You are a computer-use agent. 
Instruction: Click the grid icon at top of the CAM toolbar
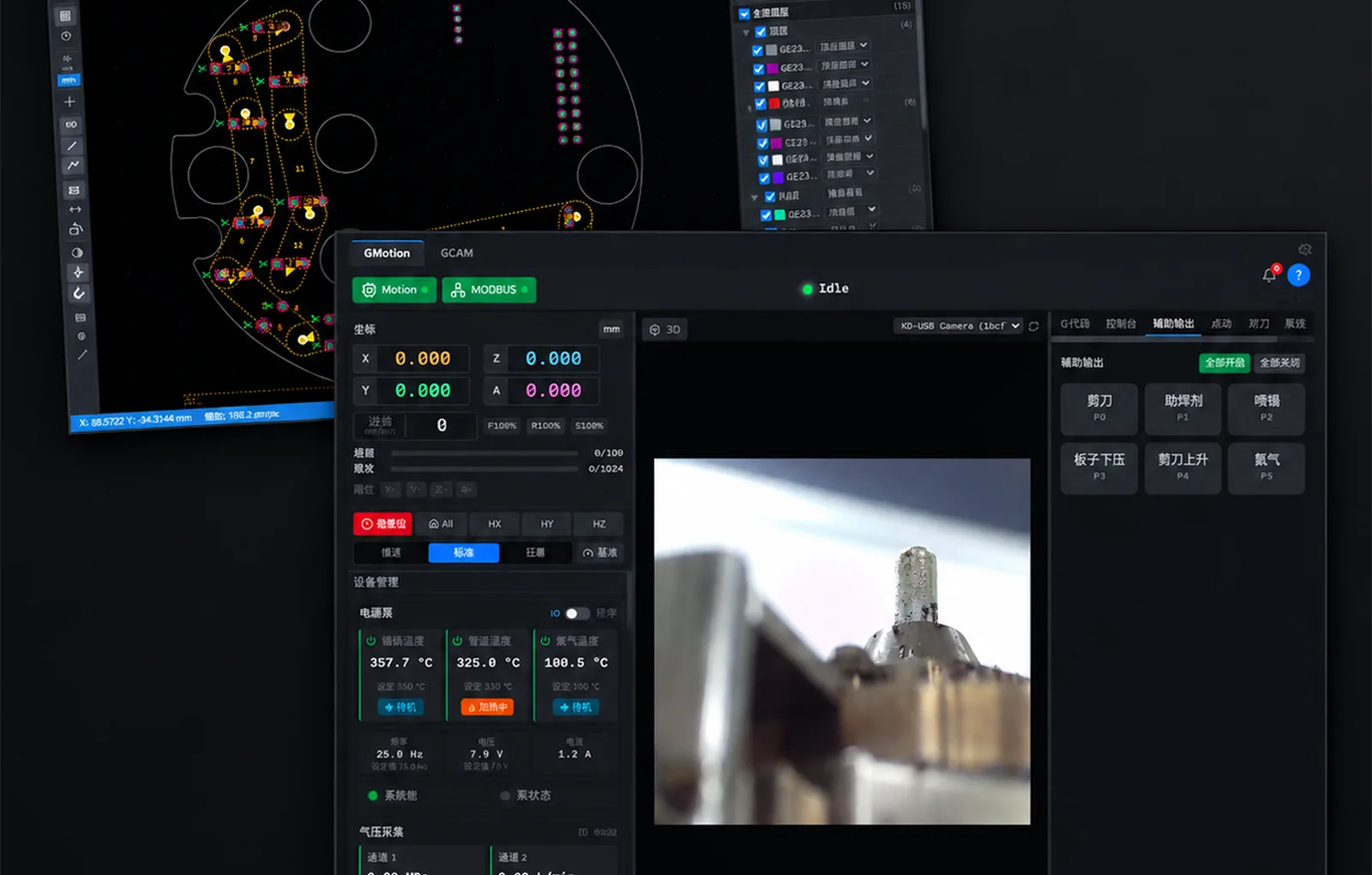tap(65, 16)
